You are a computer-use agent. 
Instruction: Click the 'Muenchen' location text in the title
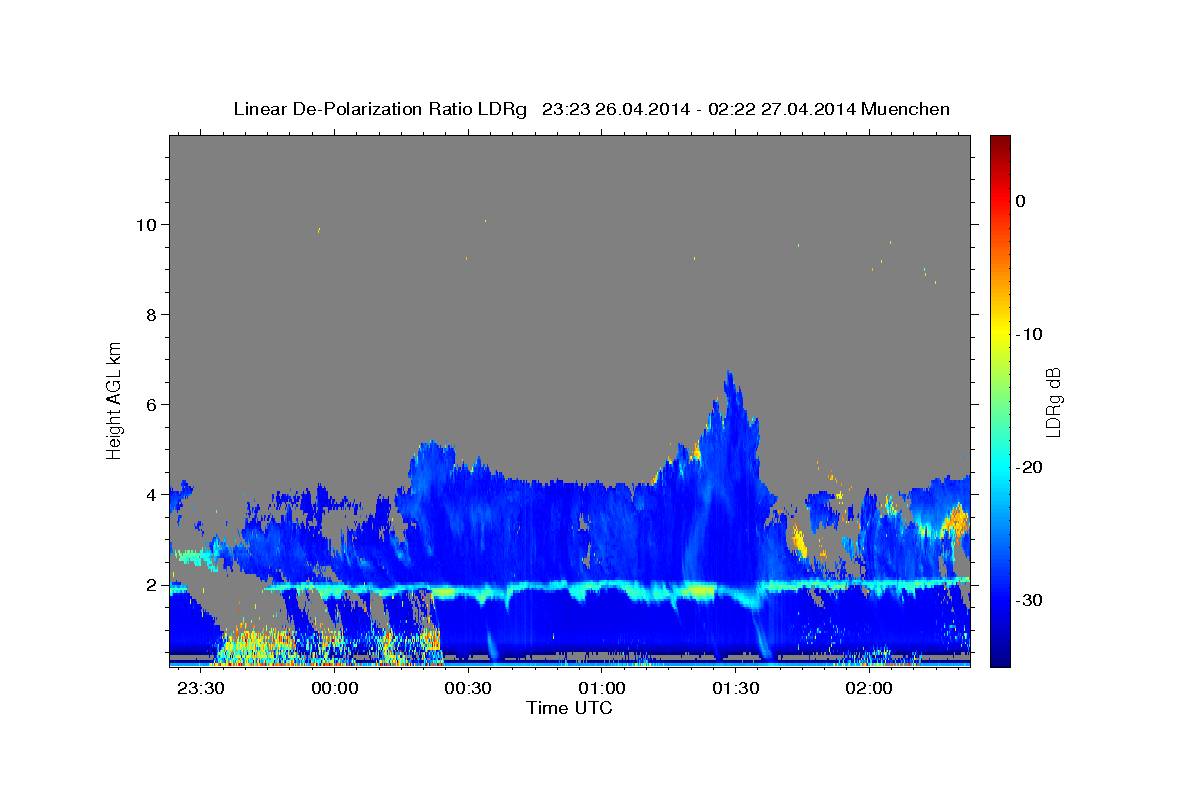pyautogui.click(x=906, y=109)
